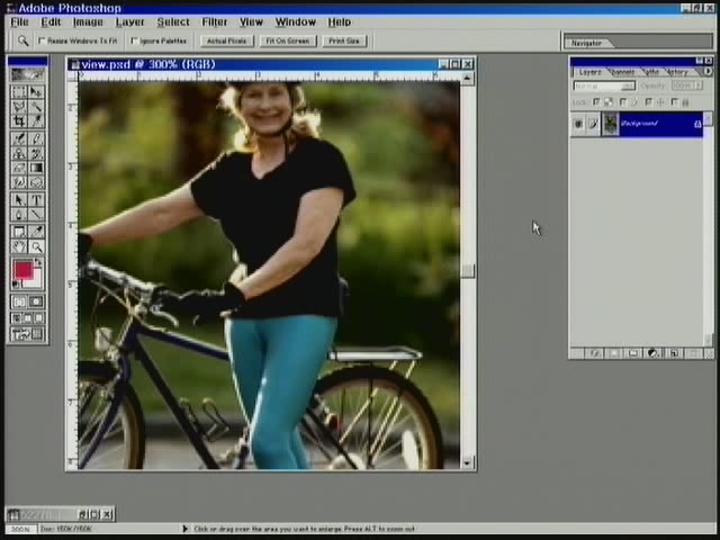Select the Magic Wand tool
The height and width of the screenshot is (540, 720).
click(x=36, y=107)
